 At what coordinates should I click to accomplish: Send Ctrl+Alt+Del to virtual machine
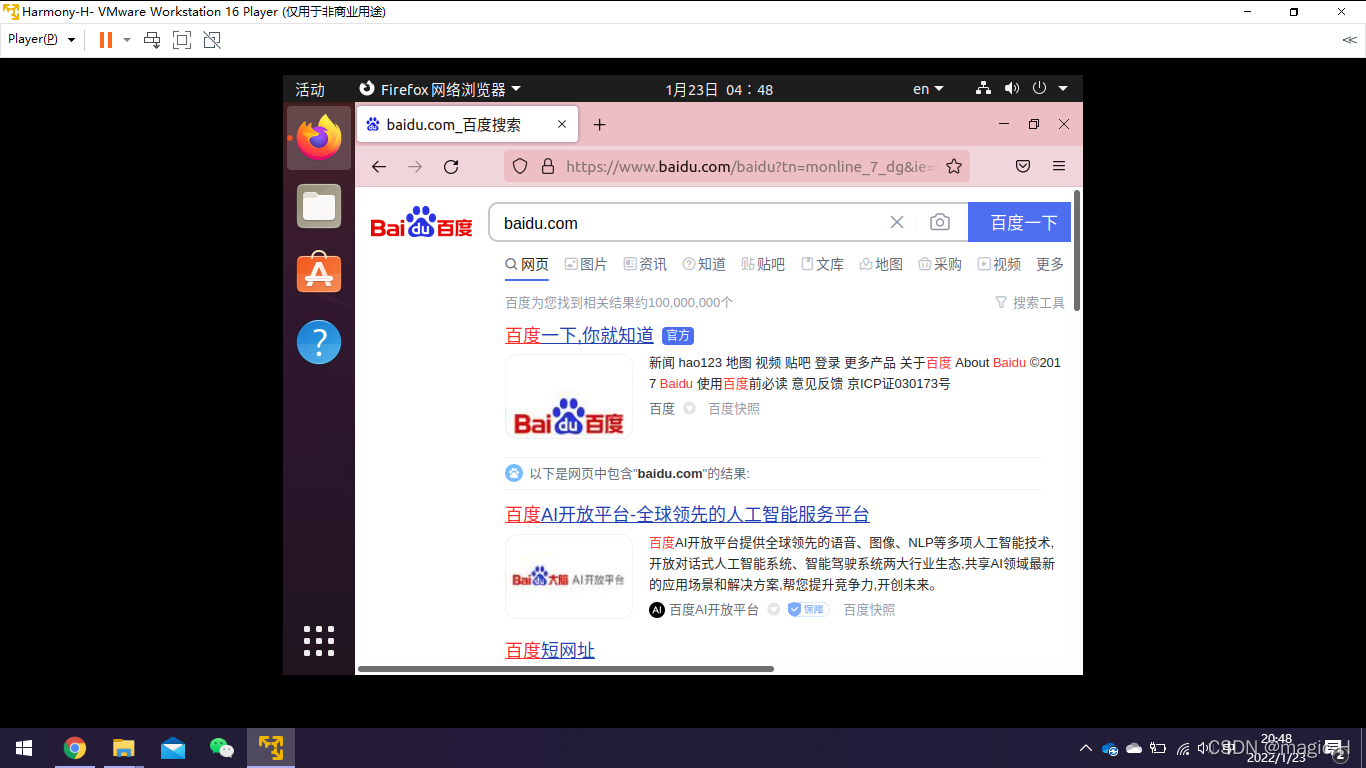[152, 40]
